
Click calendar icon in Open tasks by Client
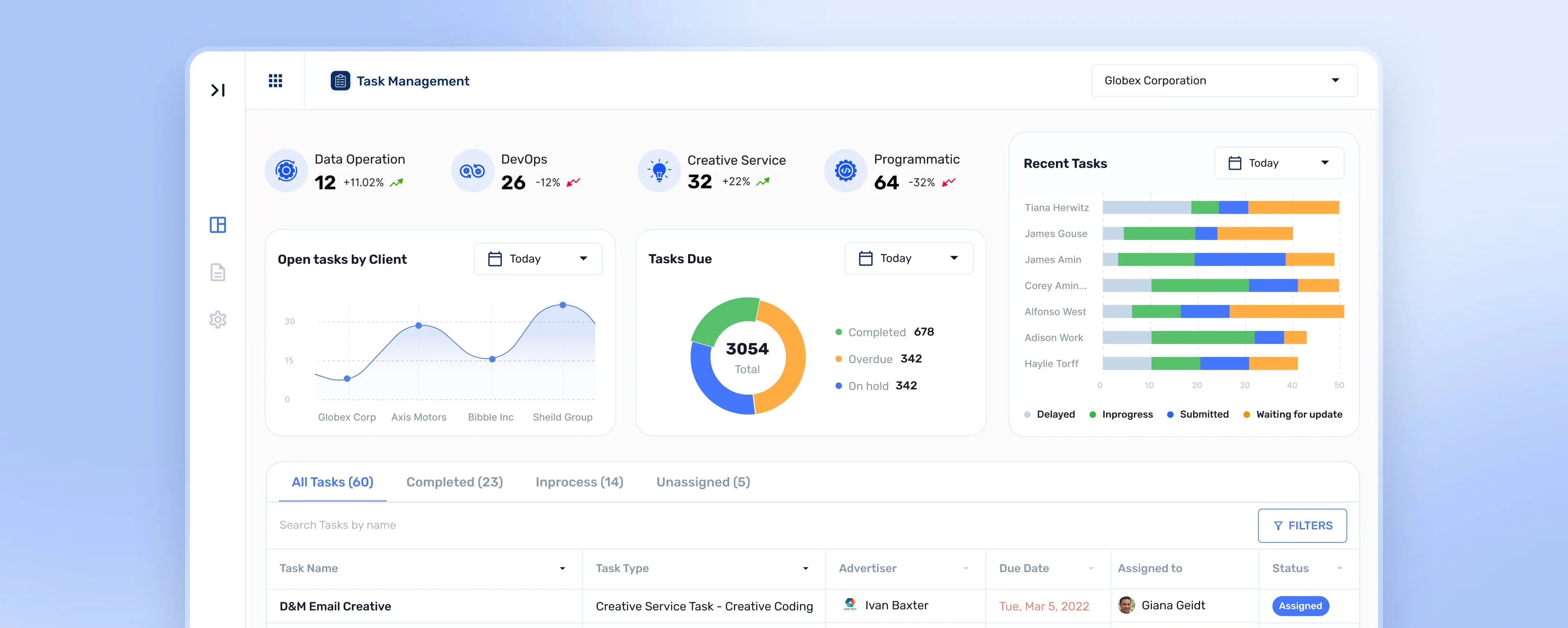(495, 259)
